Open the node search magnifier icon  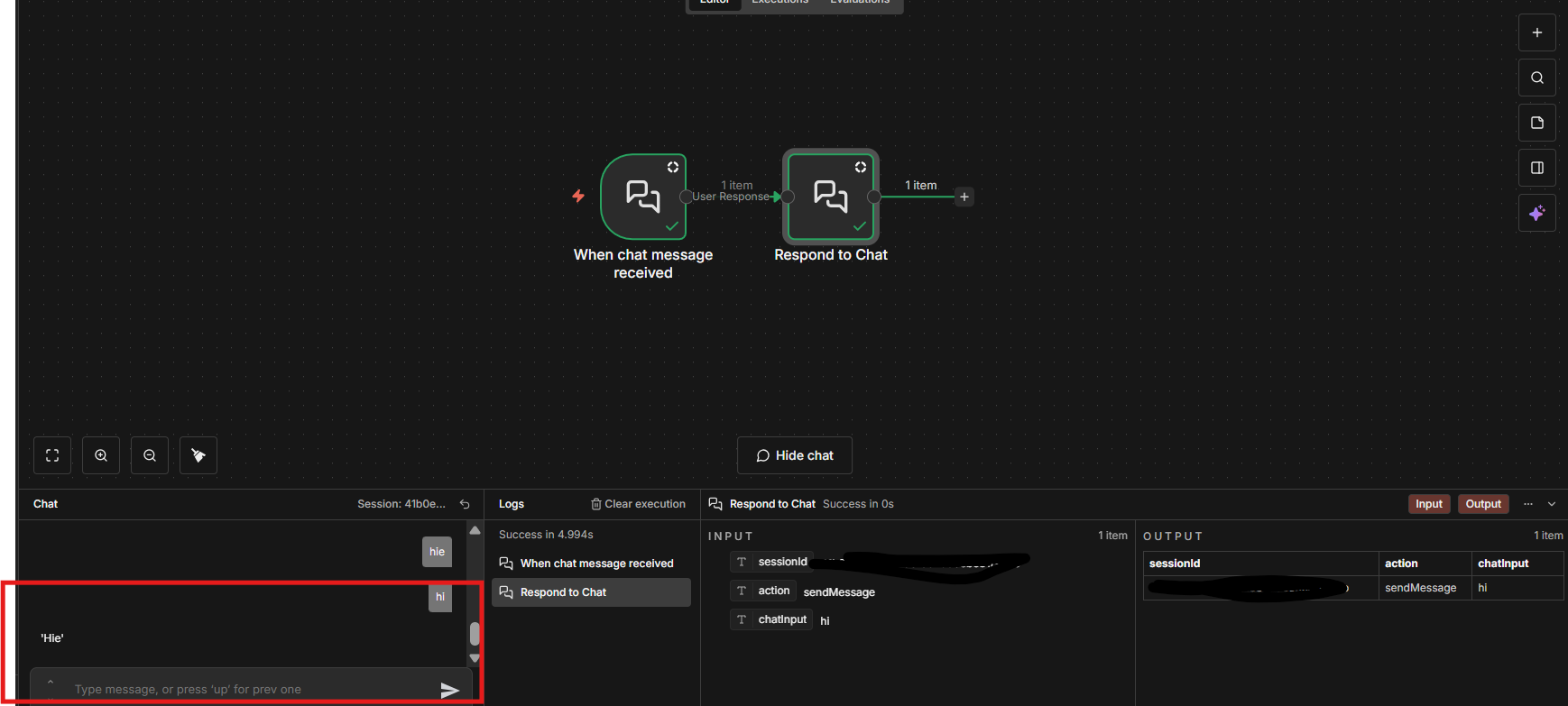point(1536,78)
